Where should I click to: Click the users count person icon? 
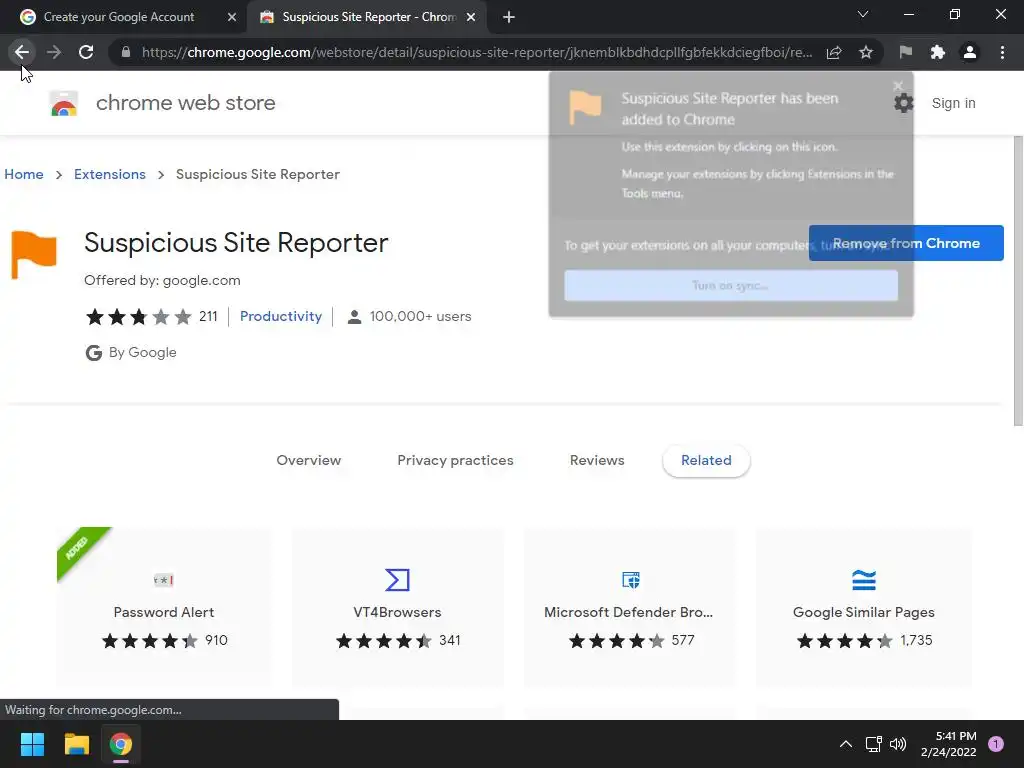click(x=354, y=317)
